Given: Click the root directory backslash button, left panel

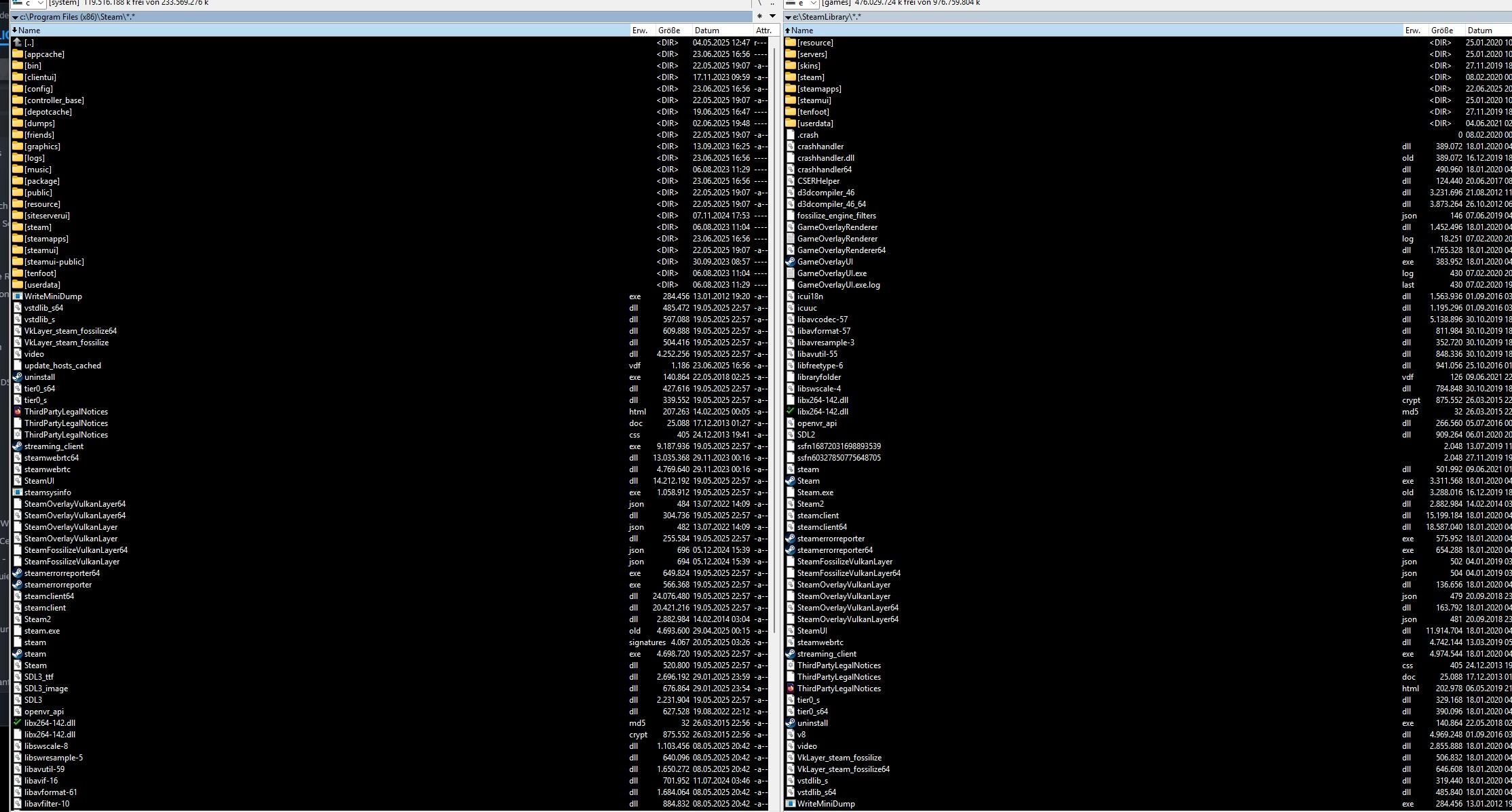Looking at the screenshot, I should pyautogui.click(x=759, y=3).
